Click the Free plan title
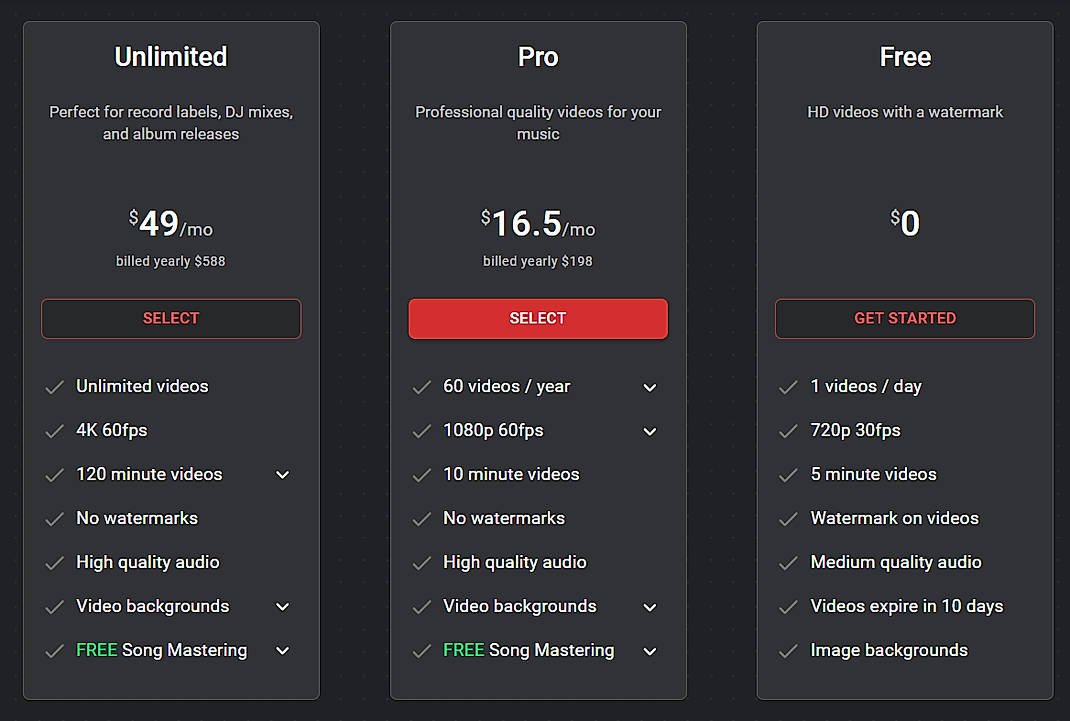Viewport: 1070px width, 721px height. [x=905, y=57]
